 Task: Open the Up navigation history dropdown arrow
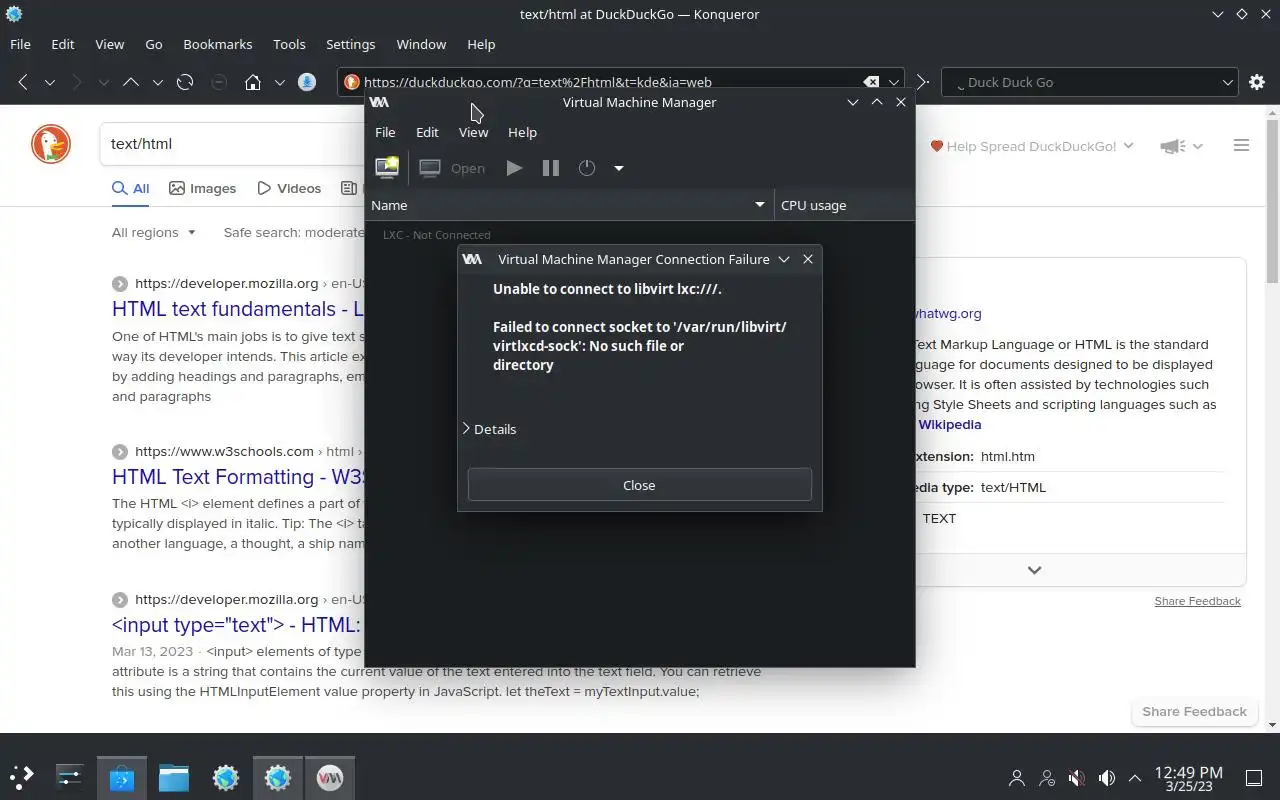pyautogui.click(x=157, y=82)
